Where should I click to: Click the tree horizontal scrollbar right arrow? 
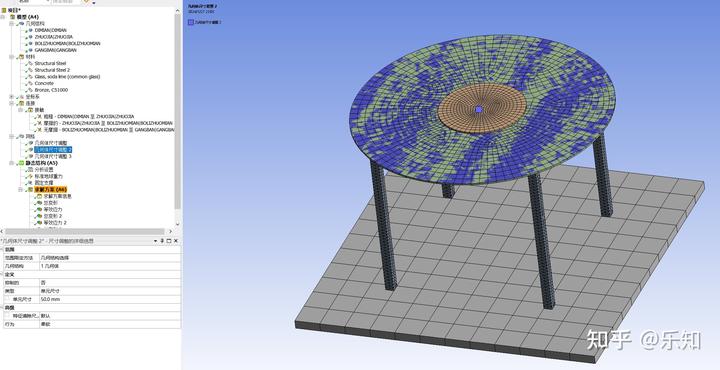click(171, 231)
